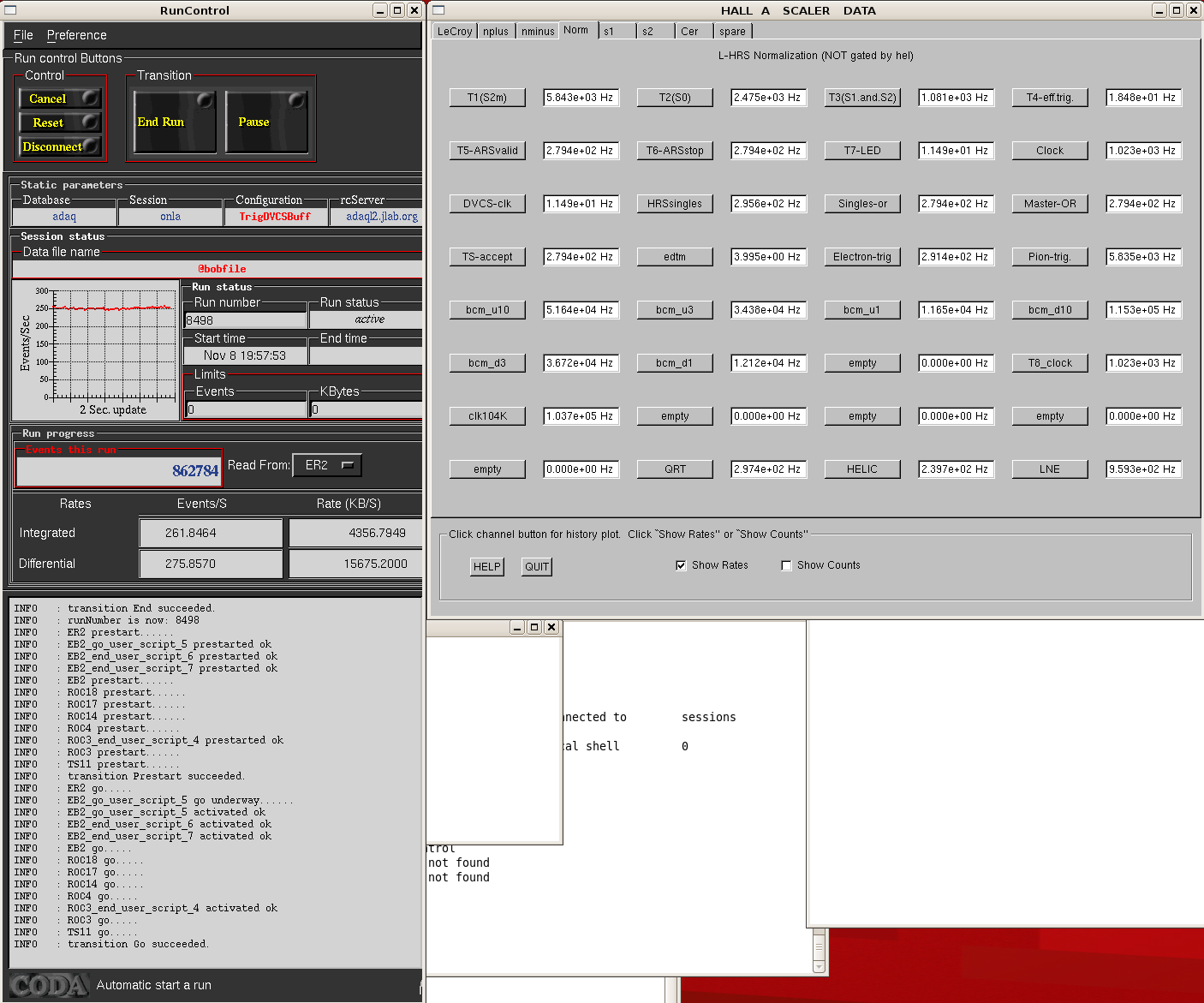Image resolution: width=1204 pixels, height=1003 pixels.
Task: Click the Master-OR channel button
Action: [x=1050, y=204]
